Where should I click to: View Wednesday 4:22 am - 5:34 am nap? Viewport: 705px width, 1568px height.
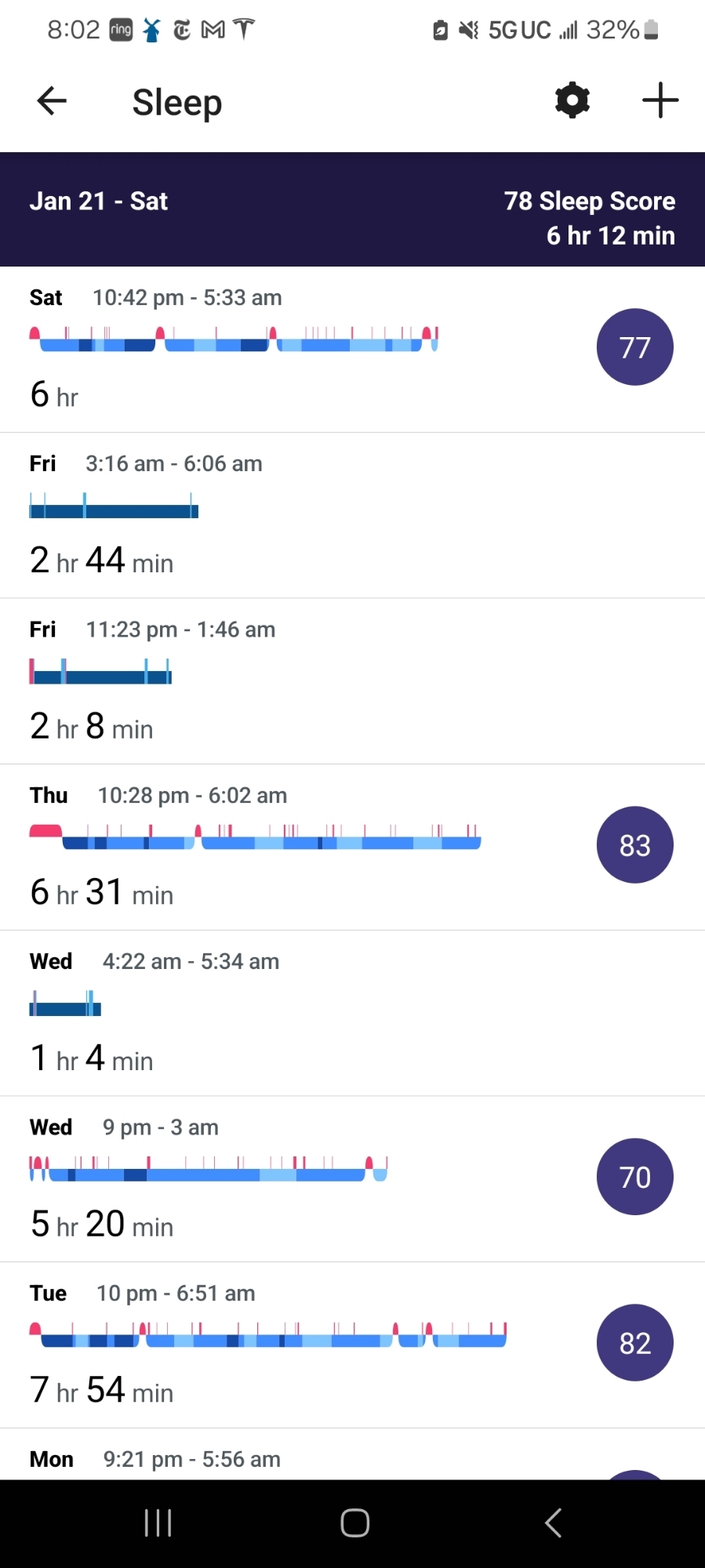point(191,962)
